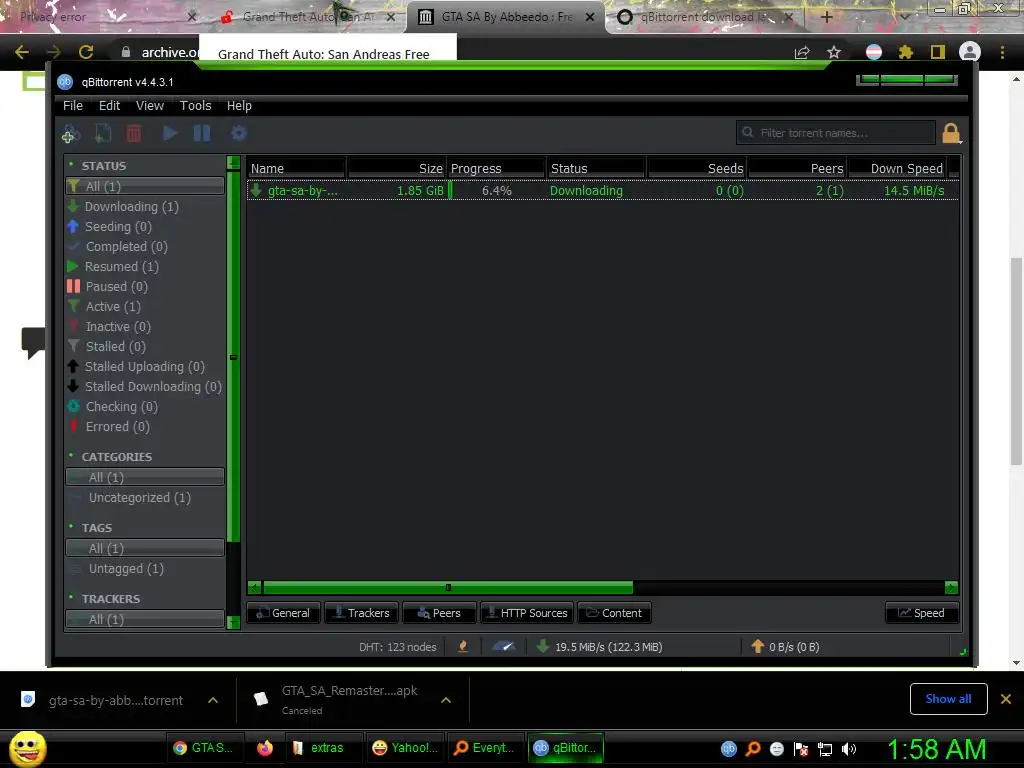Open the new browser tab plus button
The width and height of the screenshot is (1024, 768).
pos(826,17)
